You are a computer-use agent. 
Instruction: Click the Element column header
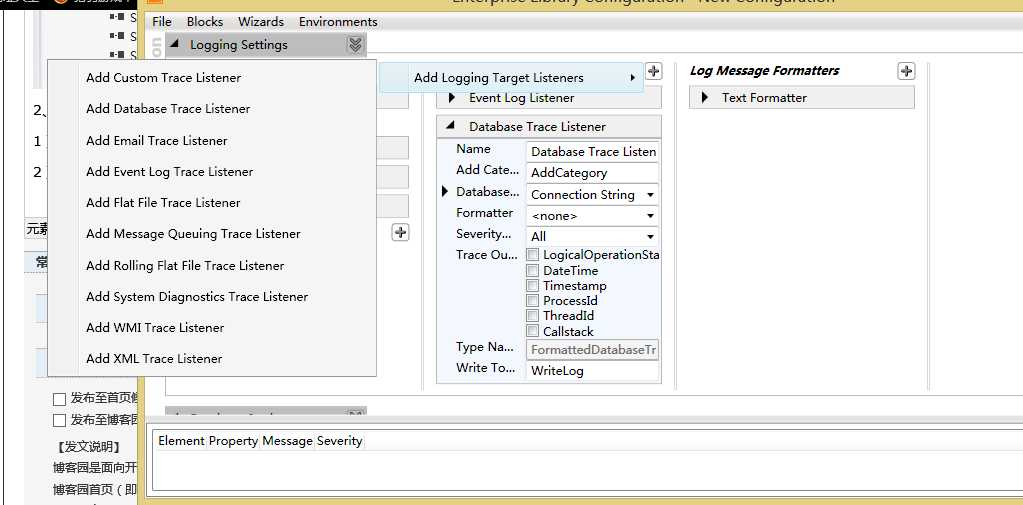tap(181, 441)
